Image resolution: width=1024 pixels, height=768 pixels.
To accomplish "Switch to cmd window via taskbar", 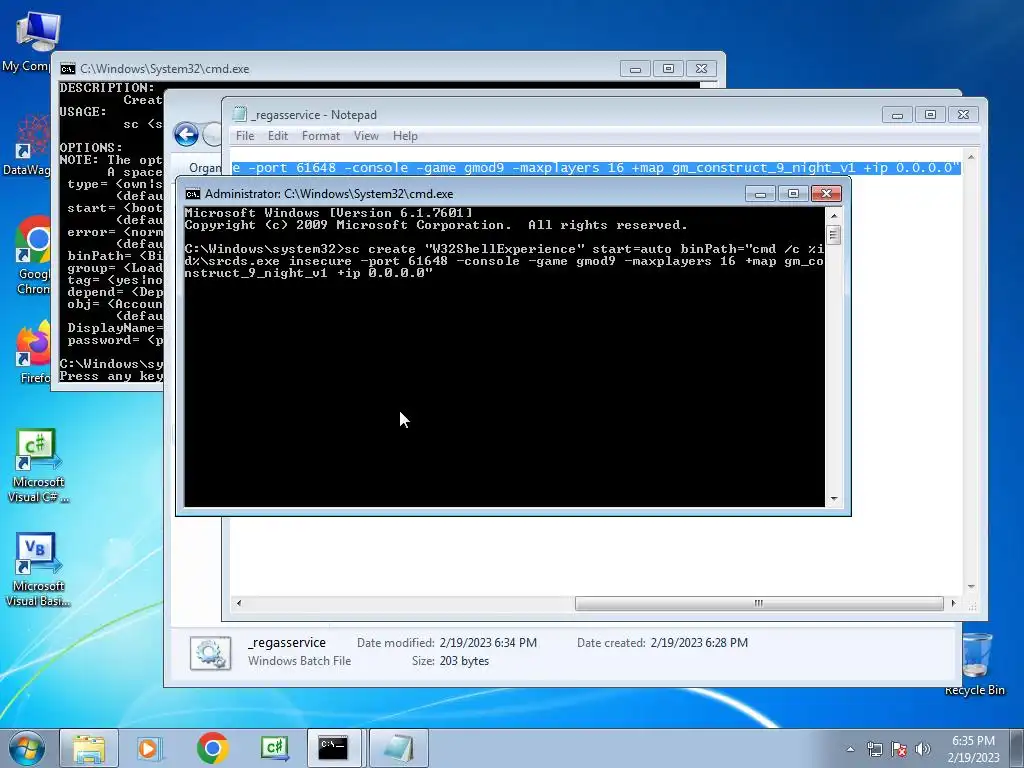I will (x=334, y=748).
